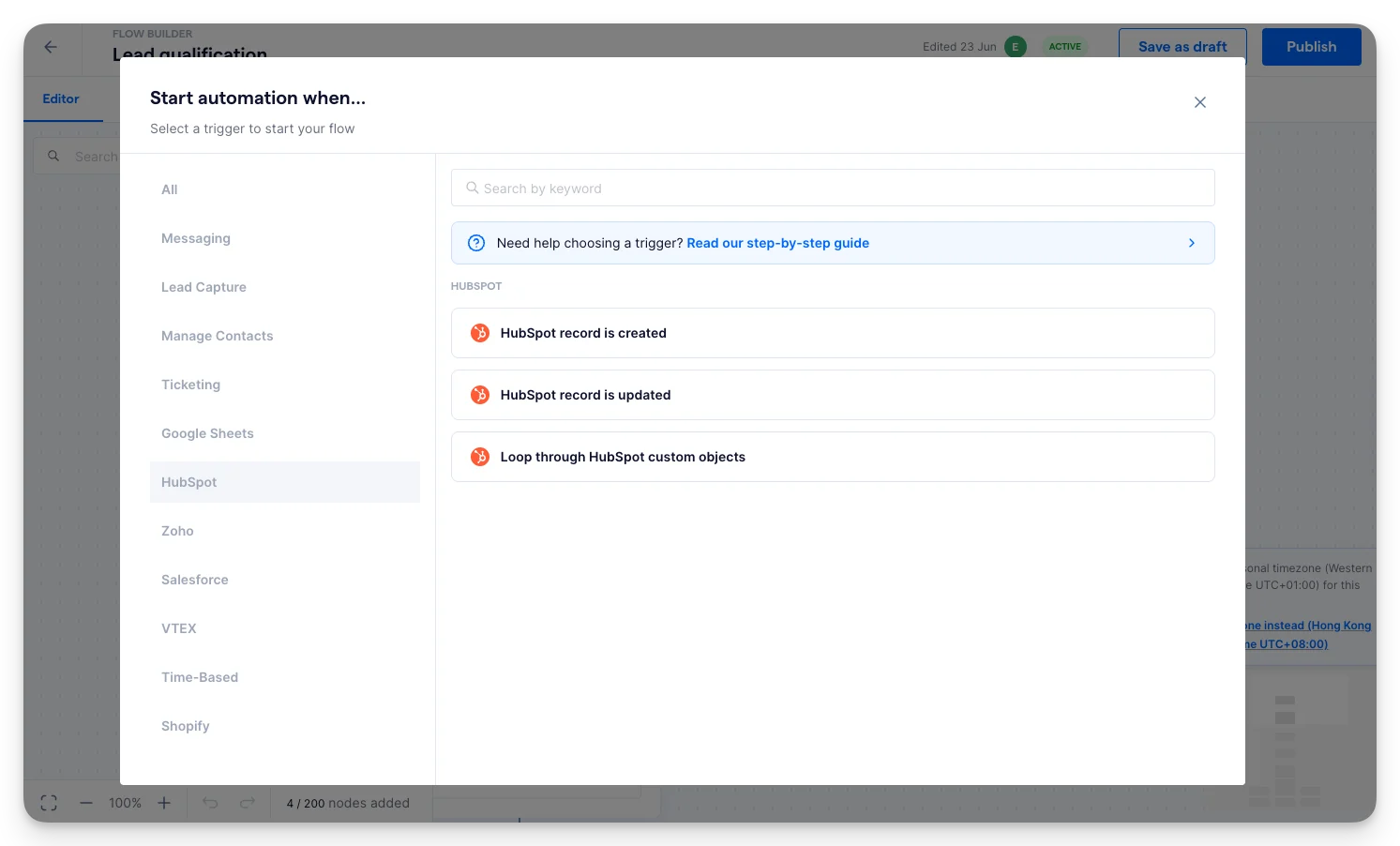Click the HUBSPOT section heading
This screenshot has width=1400, height=846.
[476, 286]
